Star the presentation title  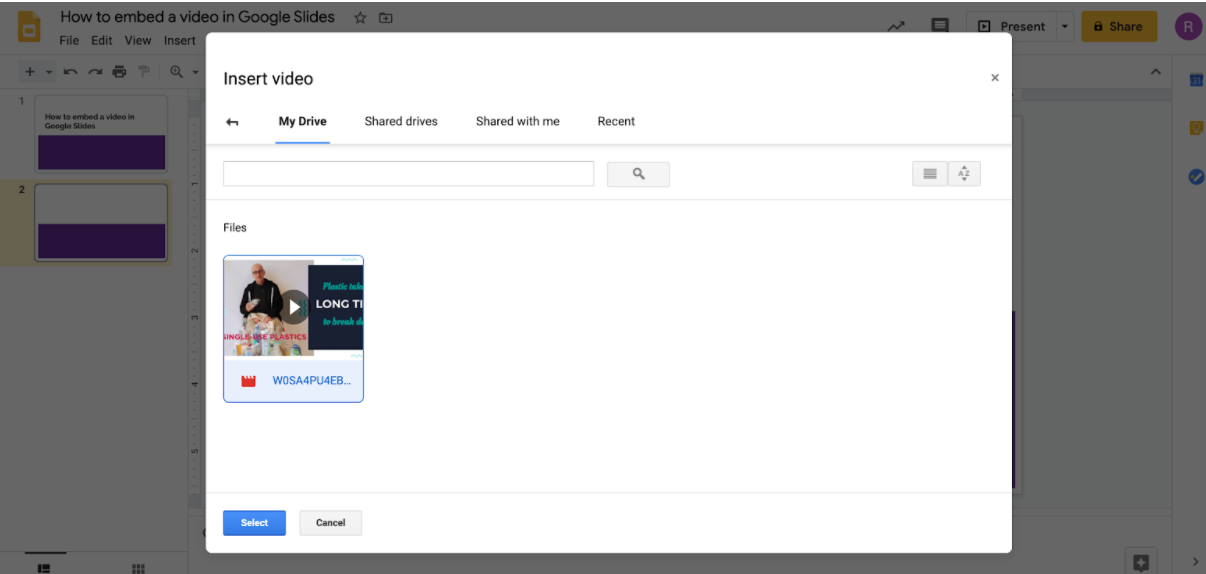[x=360, y=18]
